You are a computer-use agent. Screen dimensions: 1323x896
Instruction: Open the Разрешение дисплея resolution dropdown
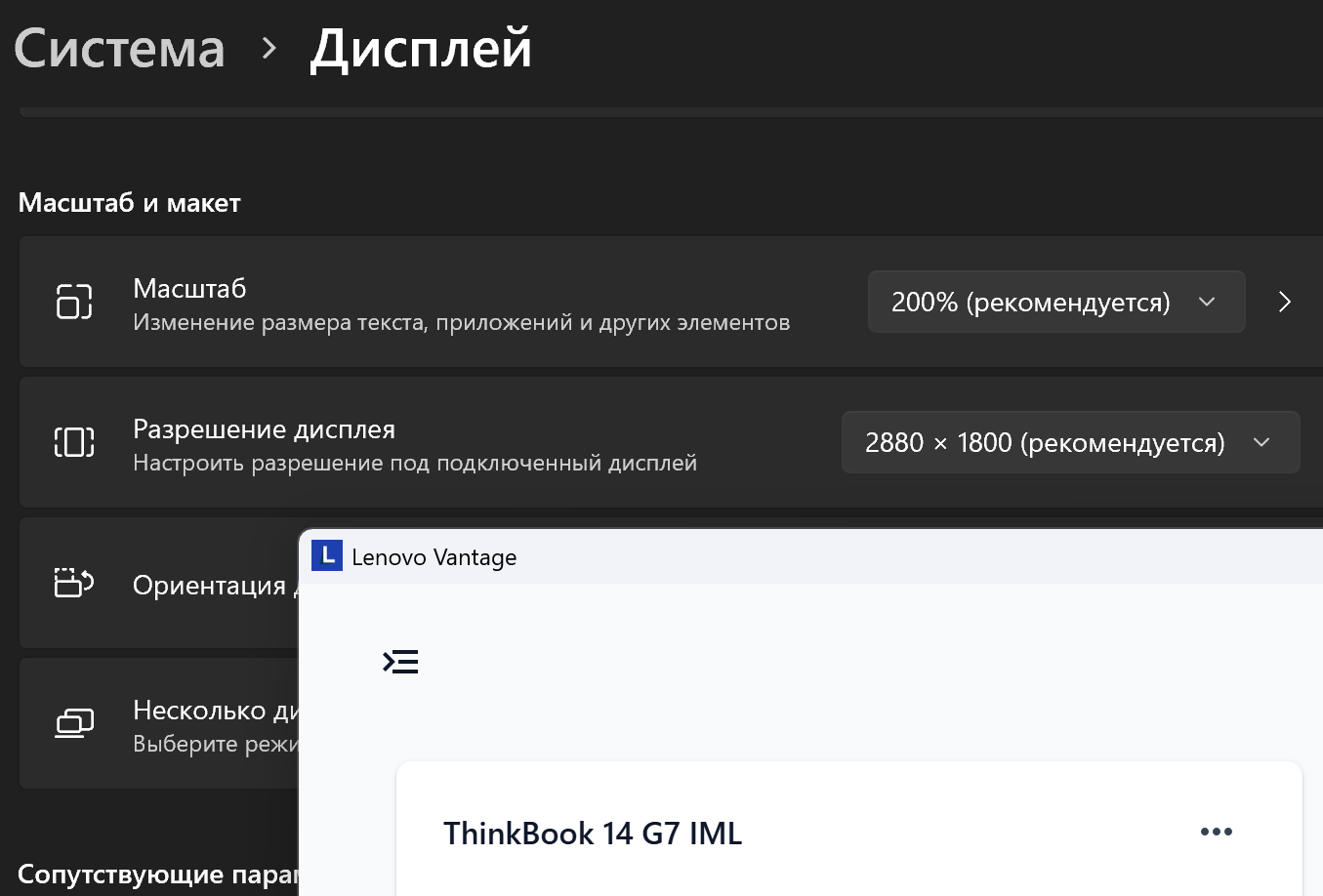click(1070, 442)
